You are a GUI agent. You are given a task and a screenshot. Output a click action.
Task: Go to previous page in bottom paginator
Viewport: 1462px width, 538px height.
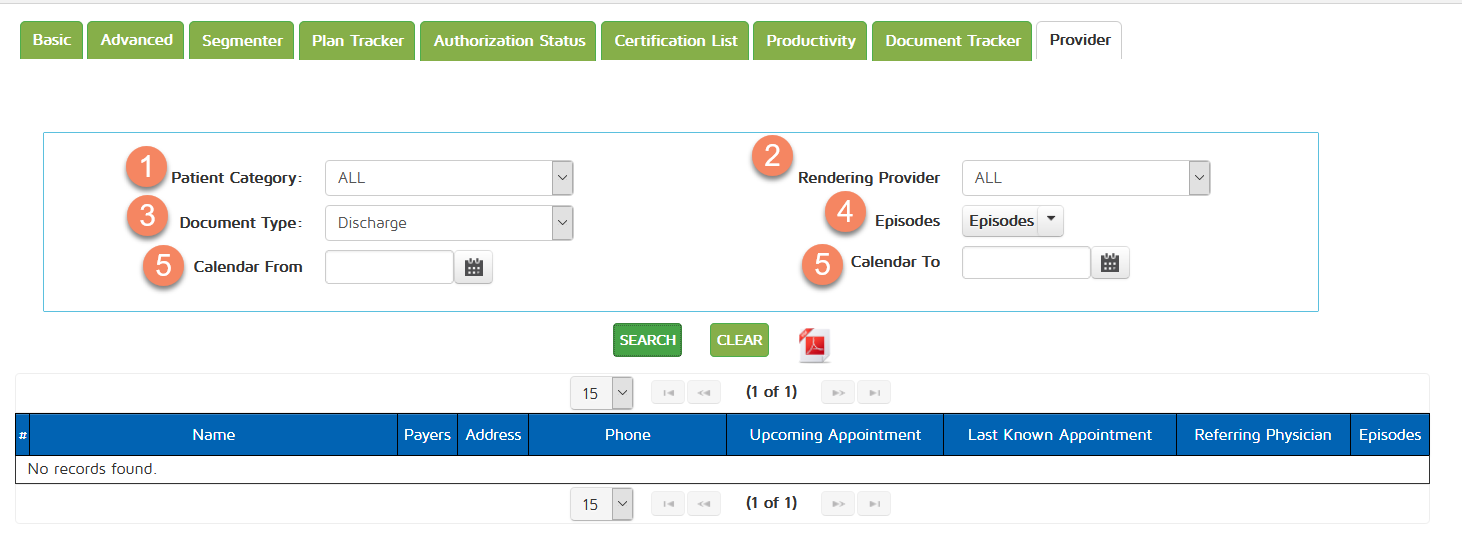(703, 504)
